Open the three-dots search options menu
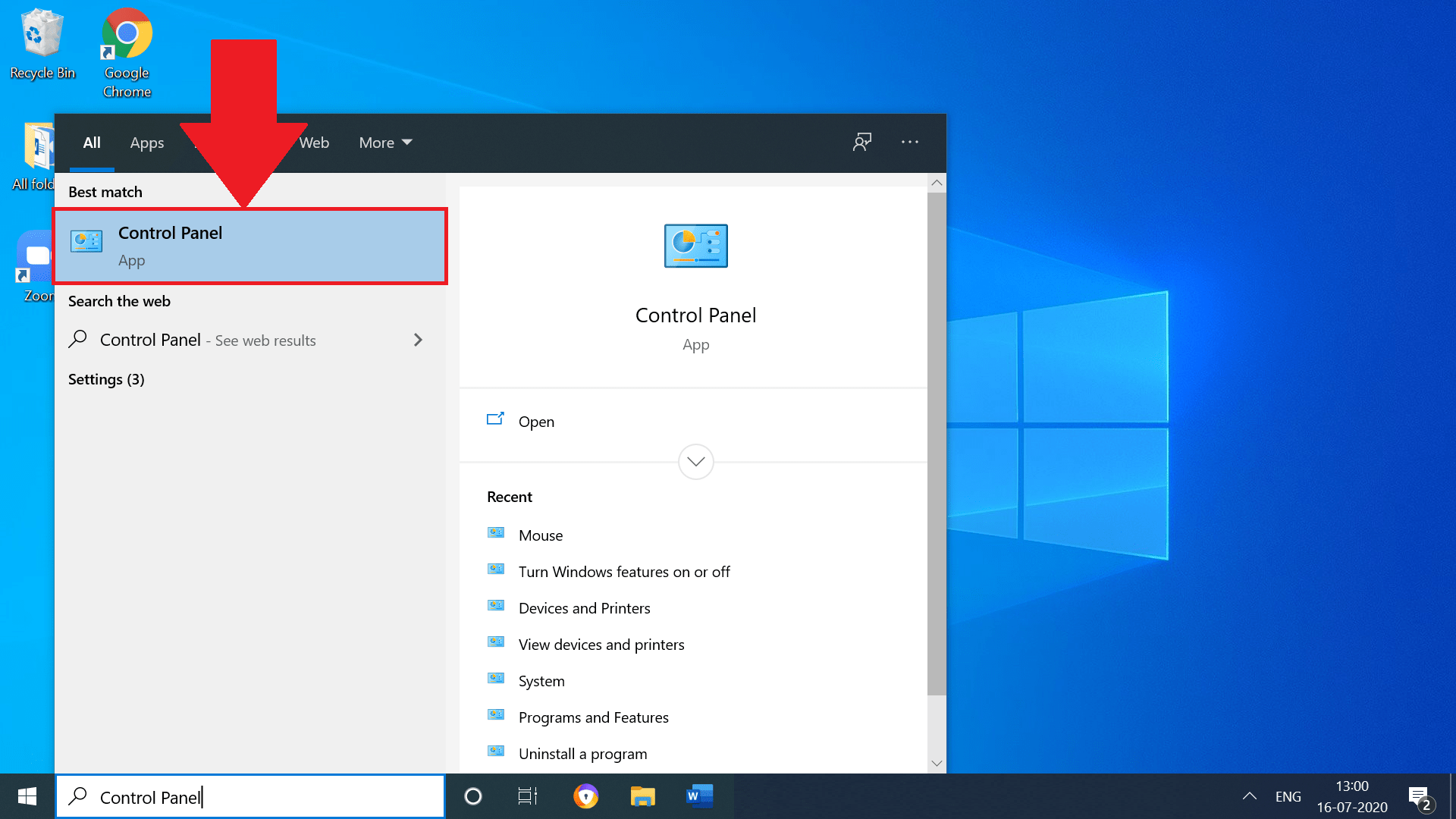The width and height of the screenshot is (1456, 819). pyautogui.click(x=910, y=142)
